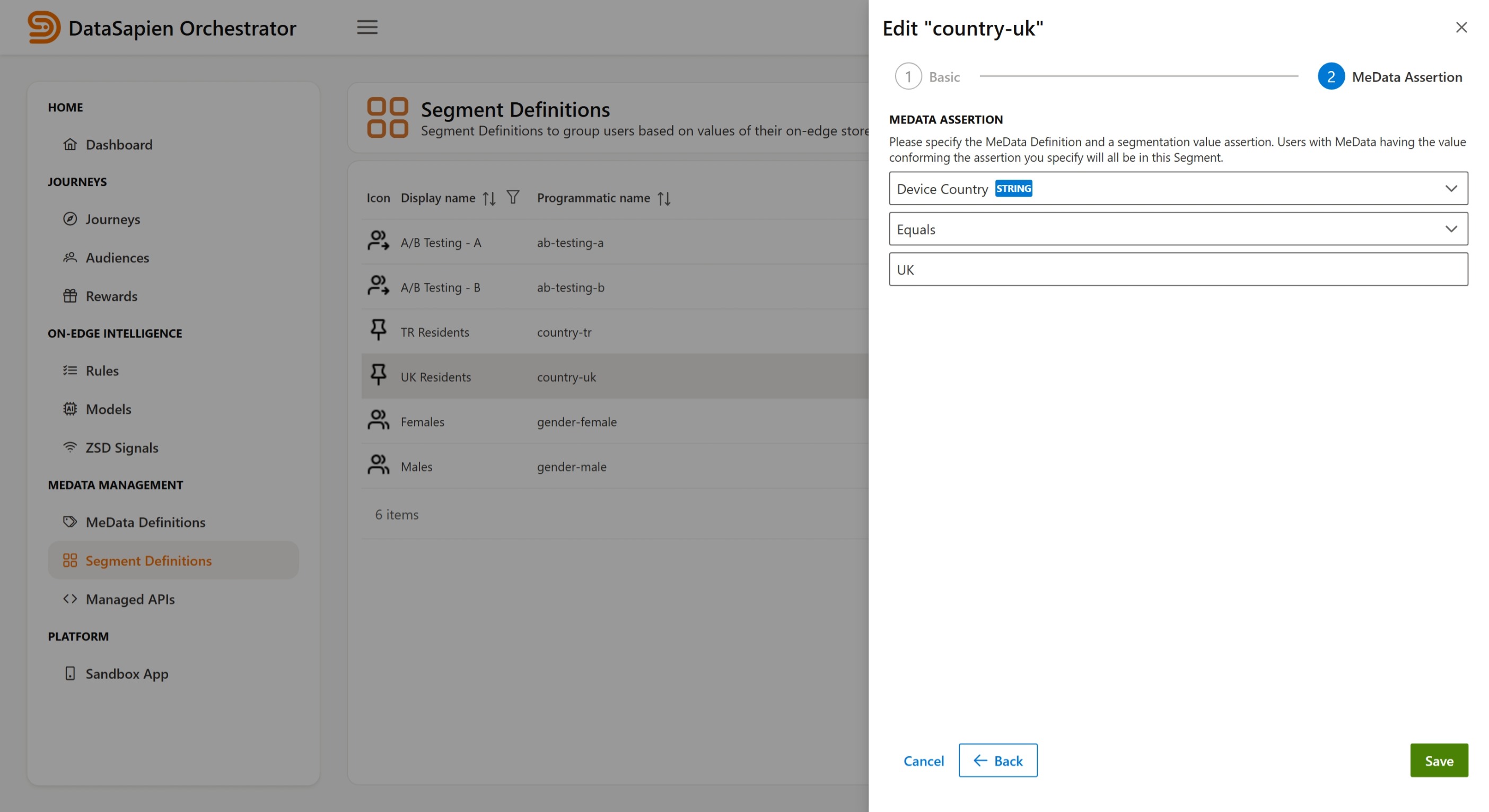Select the Journeys compass icon
Image resolution: width=1489 pixels, height=812 pixels.
point(70,219)
